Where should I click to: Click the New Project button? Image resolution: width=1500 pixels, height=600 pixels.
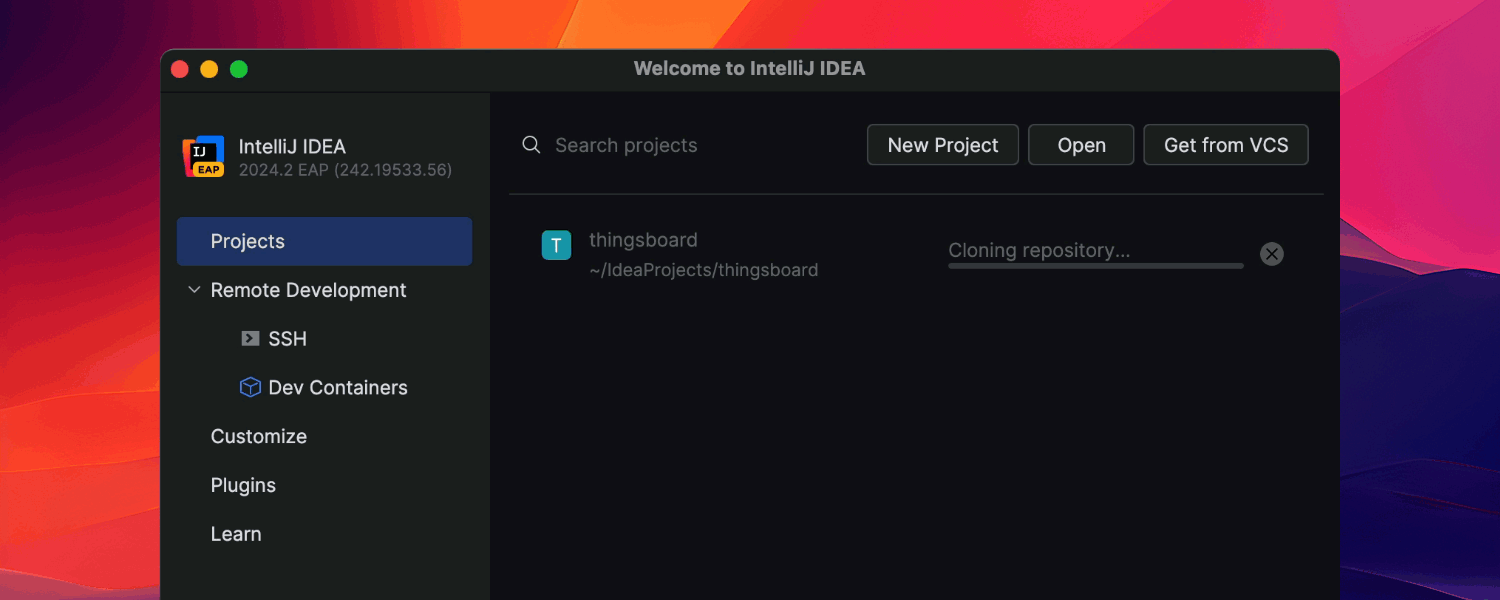(x=943, y=145)
